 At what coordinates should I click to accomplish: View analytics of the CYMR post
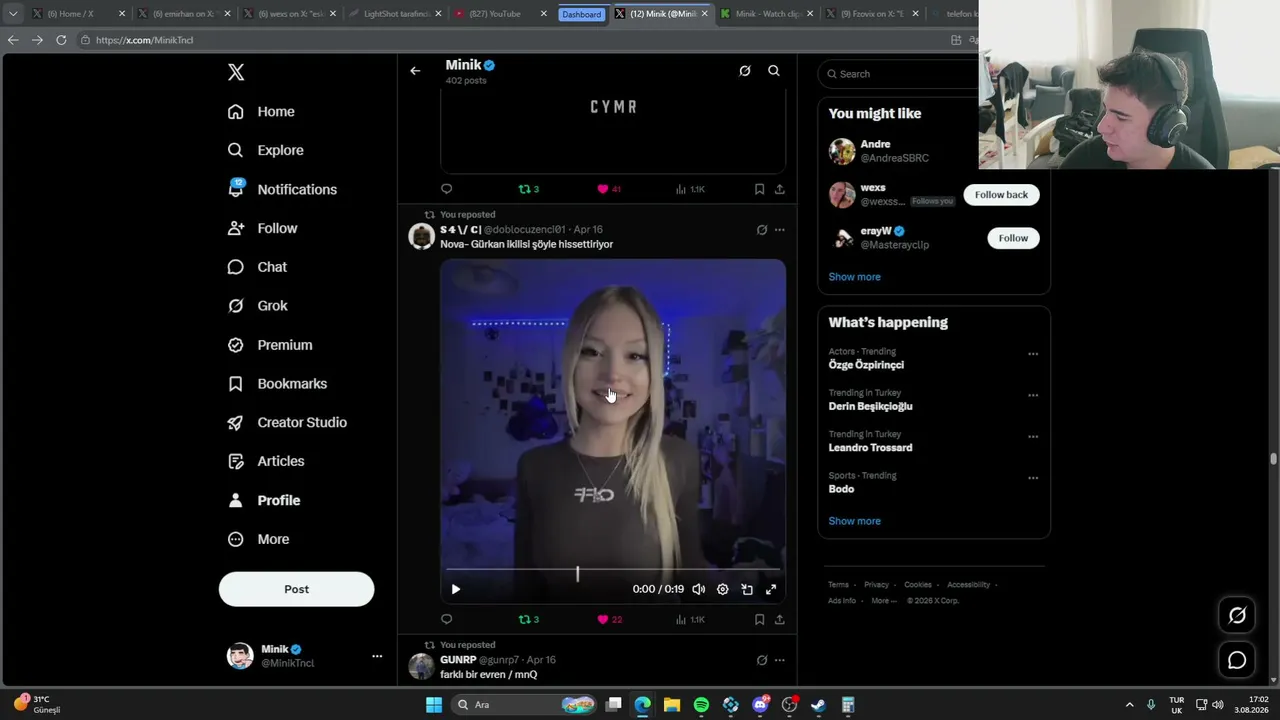point(690,189)
